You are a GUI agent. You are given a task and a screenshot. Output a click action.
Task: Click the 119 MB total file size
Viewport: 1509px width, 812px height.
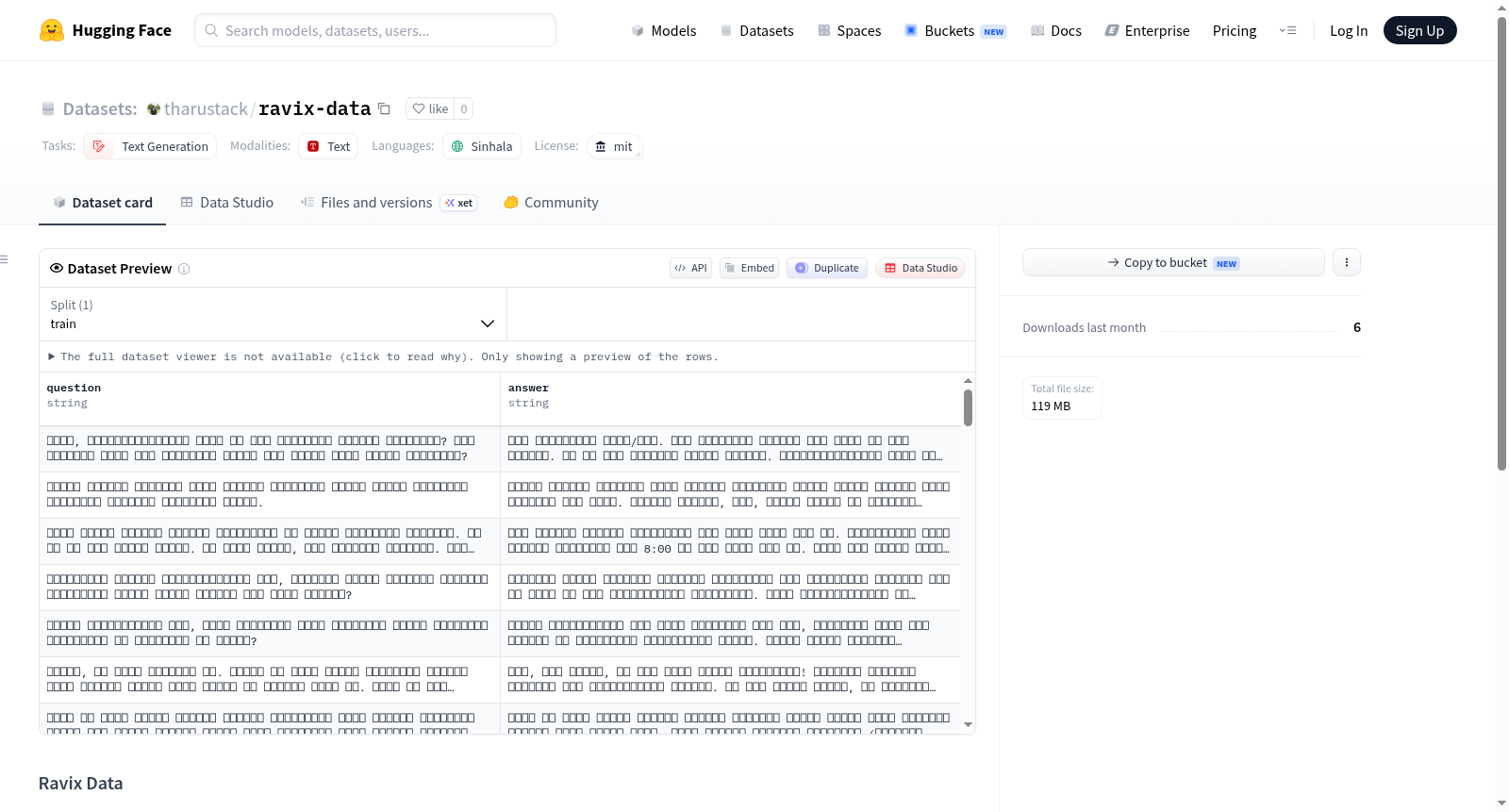(1051, 406)
